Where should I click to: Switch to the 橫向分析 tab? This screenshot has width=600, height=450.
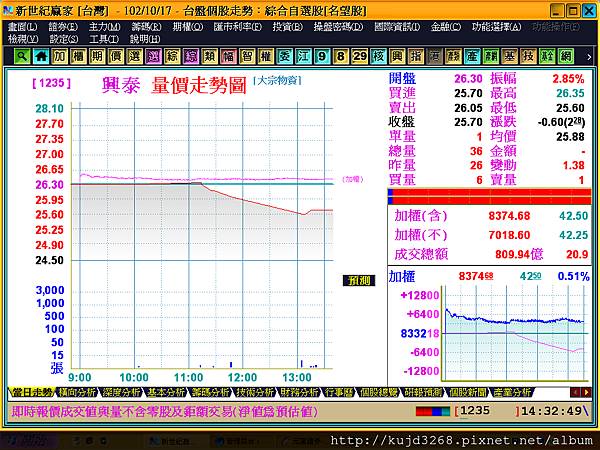77,392
